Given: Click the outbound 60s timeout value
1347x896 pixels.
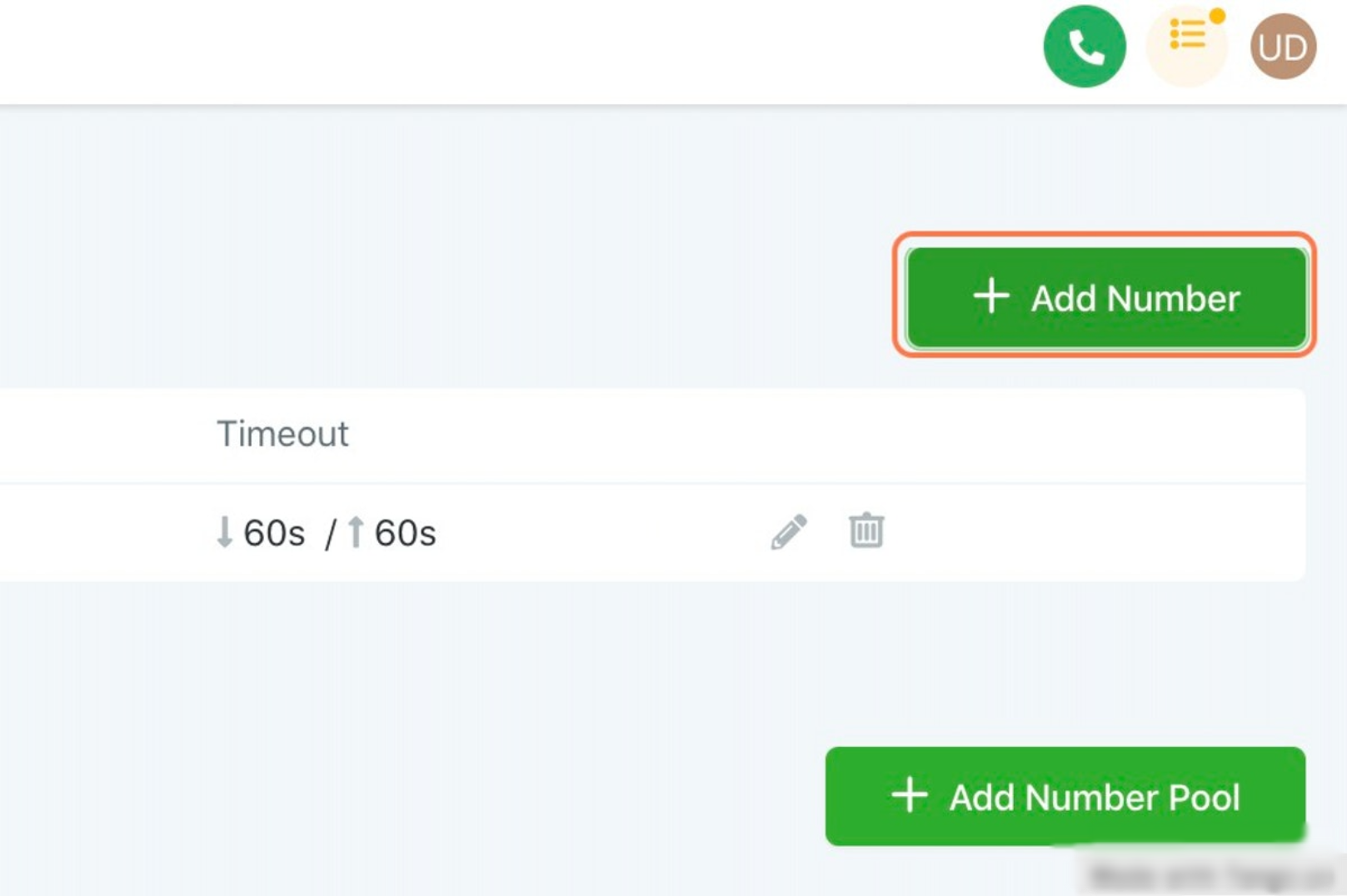Looking at the screenshot, I should coord(406,533).
